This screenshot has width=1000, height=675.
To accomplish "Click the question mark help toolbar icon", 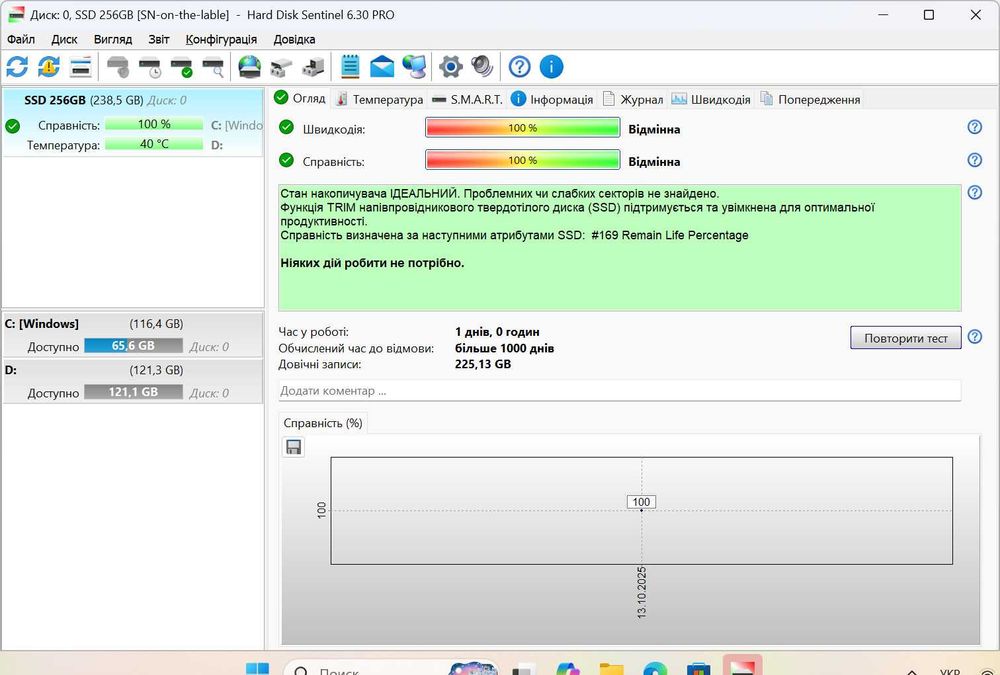I will (x=520, y=66).
